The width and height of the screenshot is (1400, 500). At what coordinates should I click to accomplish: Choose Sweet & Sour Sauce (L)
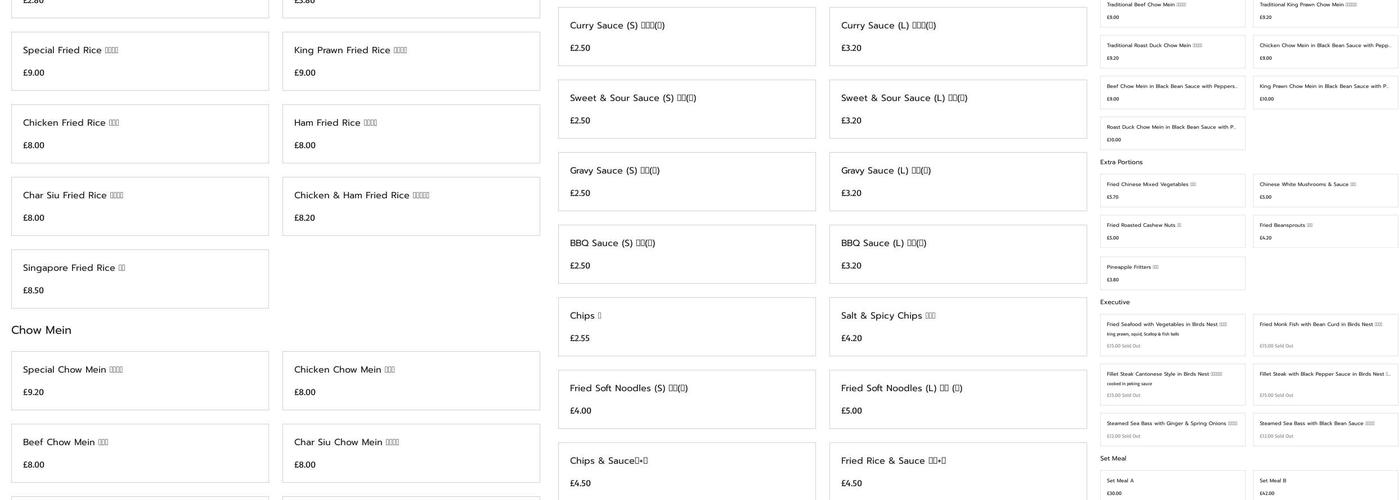click(x=958, y=109)
